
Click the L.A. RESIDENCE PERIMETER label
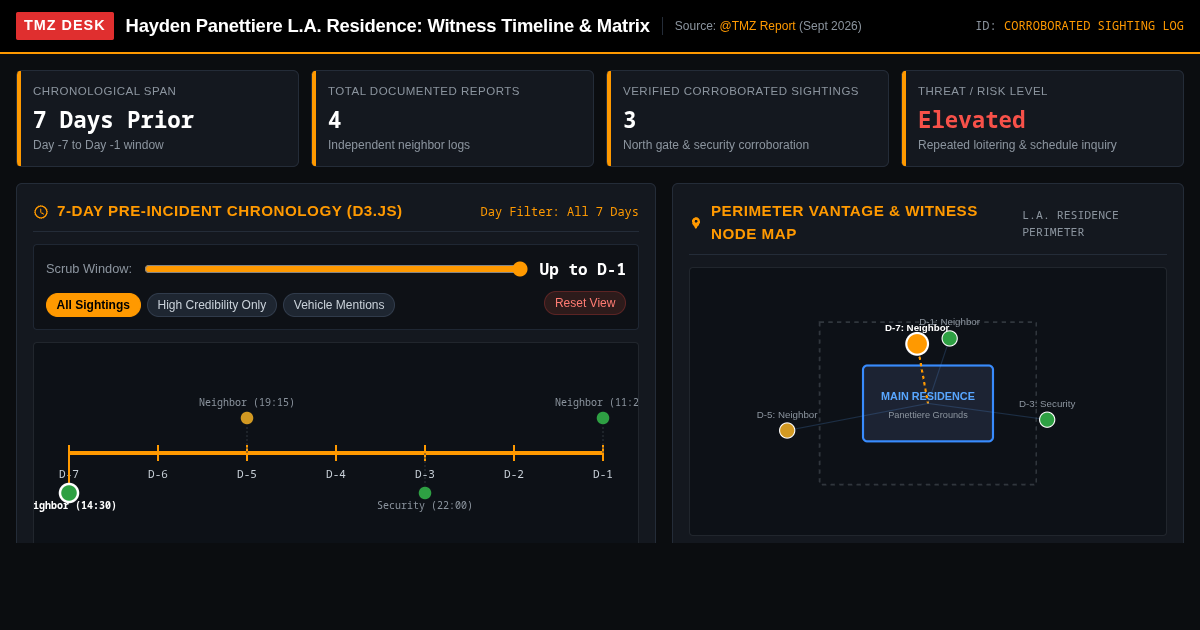1070,224
